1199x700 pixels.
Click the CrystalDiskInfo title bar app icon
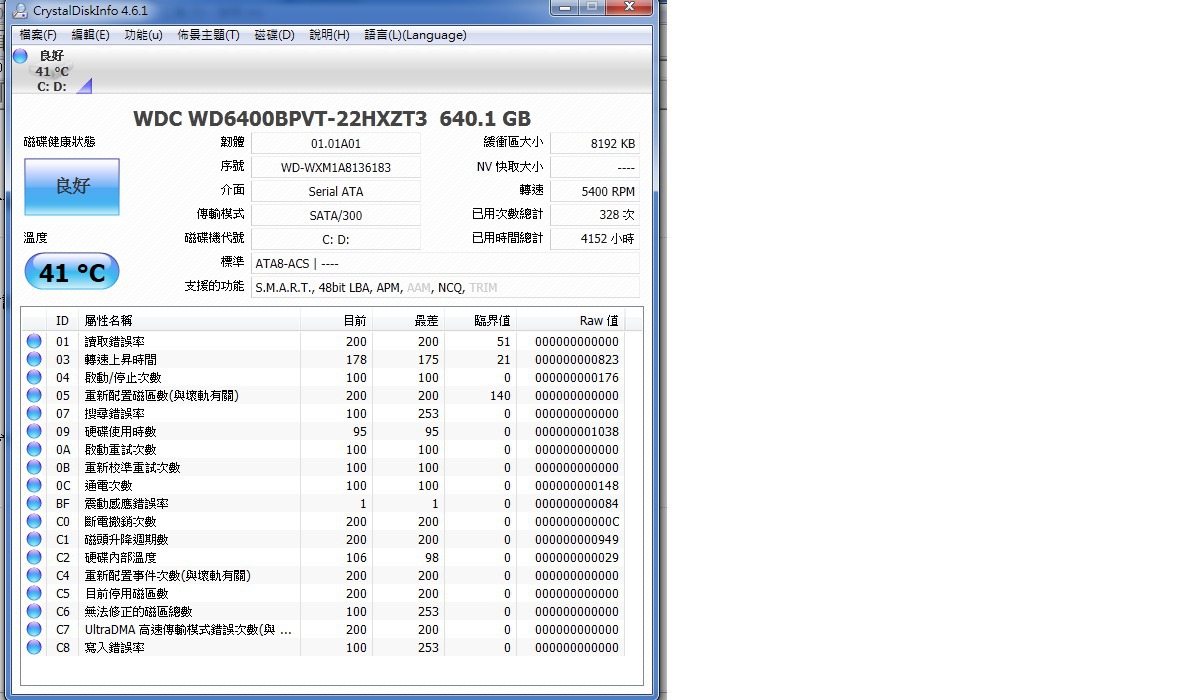20,11
